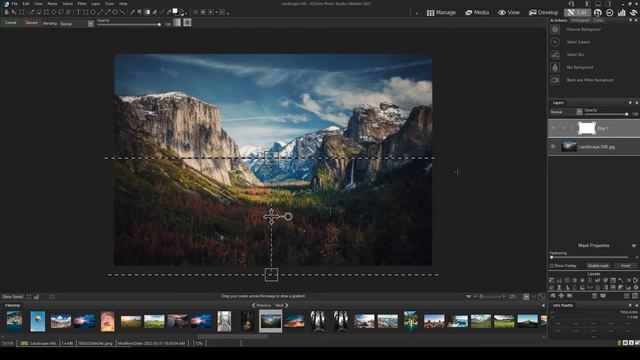Click the Commit button
640x360 pixels.
[x=11, y=23]
